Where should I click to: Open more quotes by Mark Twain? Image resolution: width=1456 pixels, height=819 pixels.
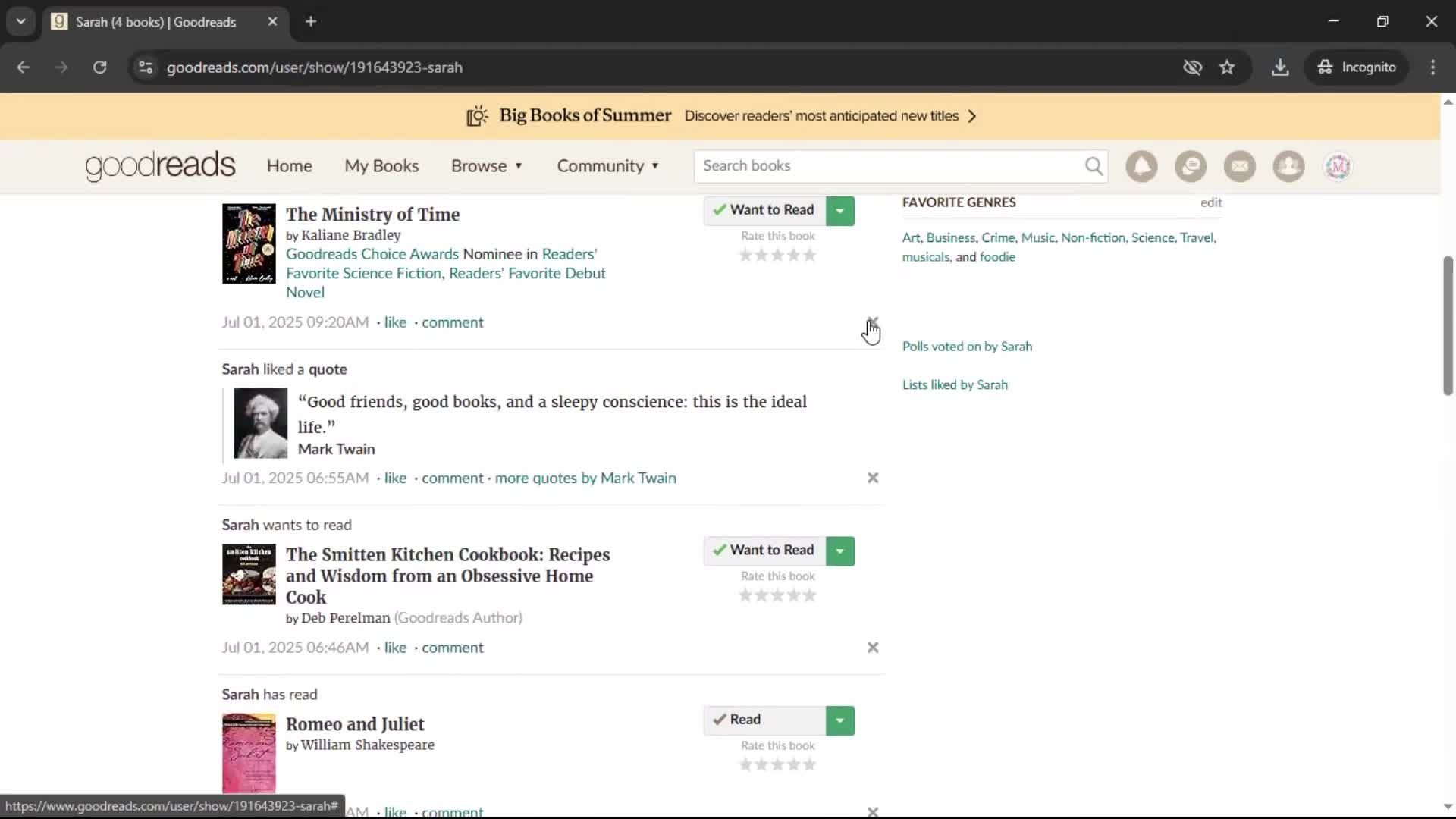pos(585,479)
